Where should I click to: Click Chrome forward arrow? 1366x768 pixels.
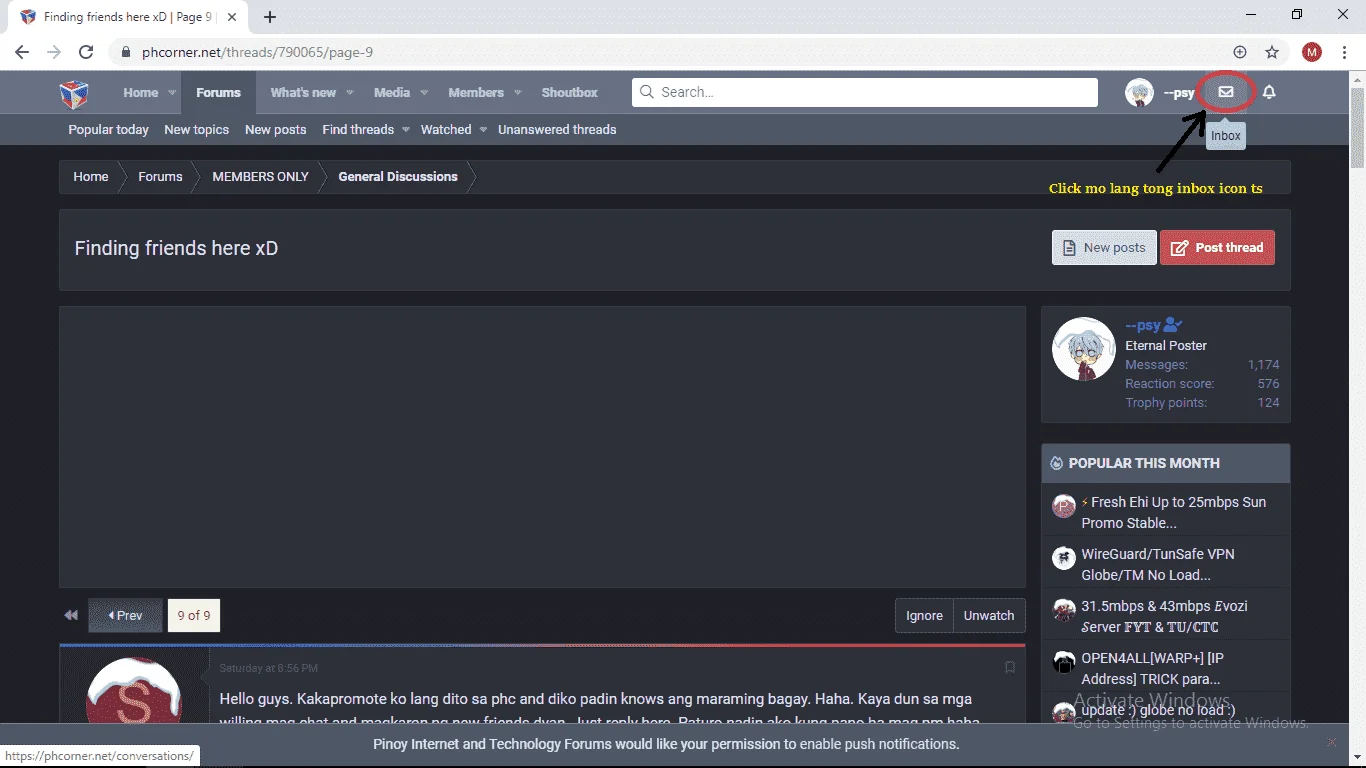54,52
